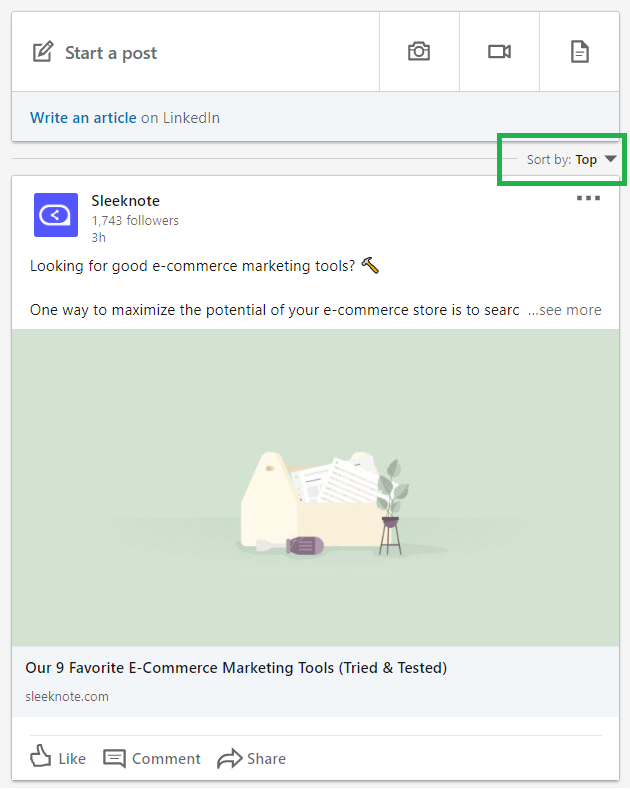Click the Share arrow icon
Image resolution: width=630 pixels, height=790 pixels.
point(230,758)
